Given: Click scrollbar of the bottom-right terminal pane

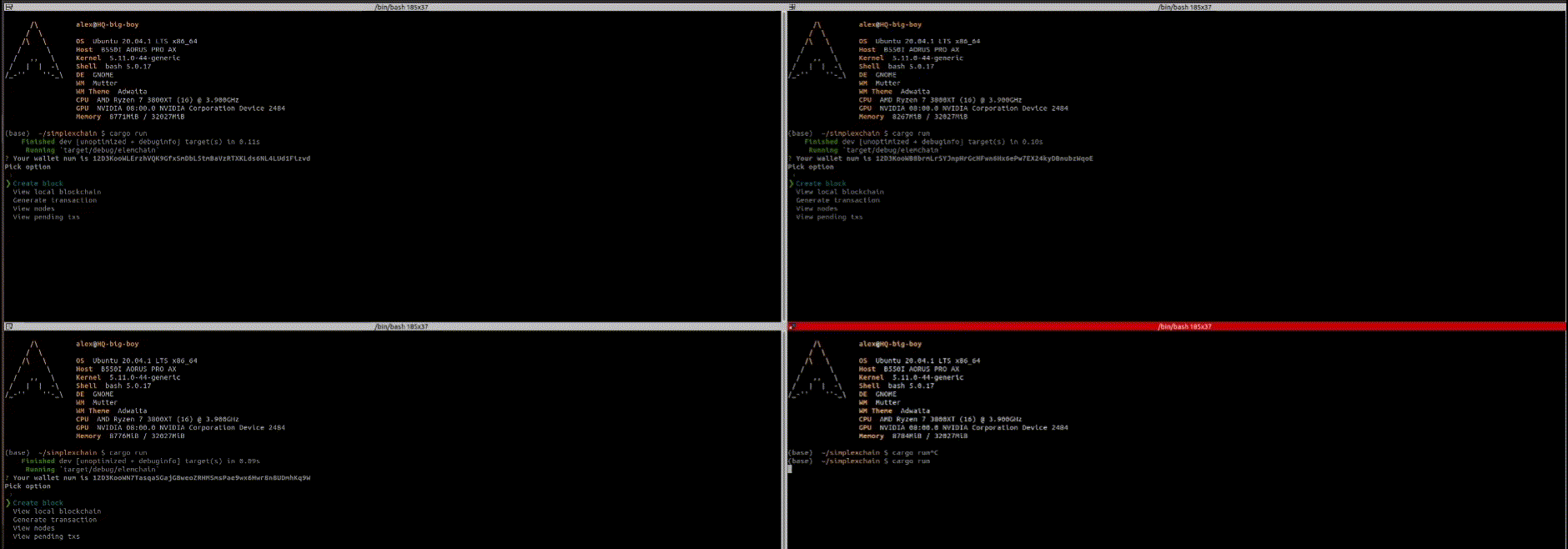Looking at the screenshot, I should click(x=1565, y=440).
